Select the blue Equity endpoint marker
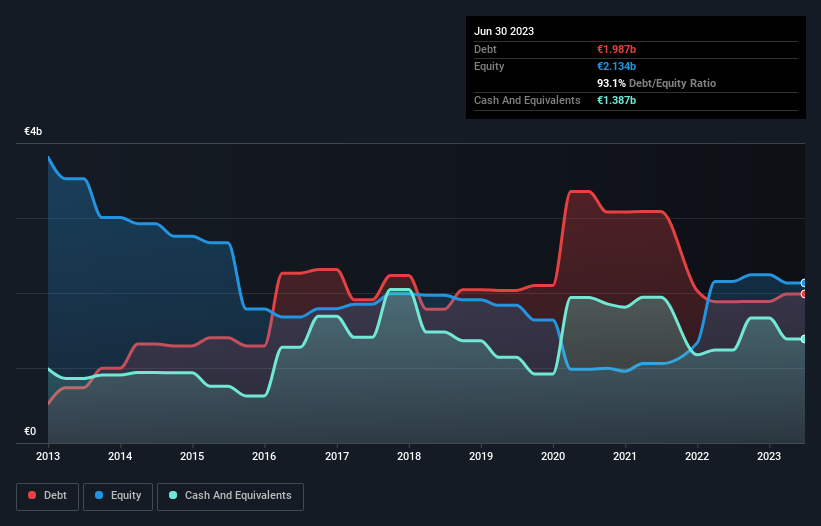The image size is (821, 526). click(804, 283)
